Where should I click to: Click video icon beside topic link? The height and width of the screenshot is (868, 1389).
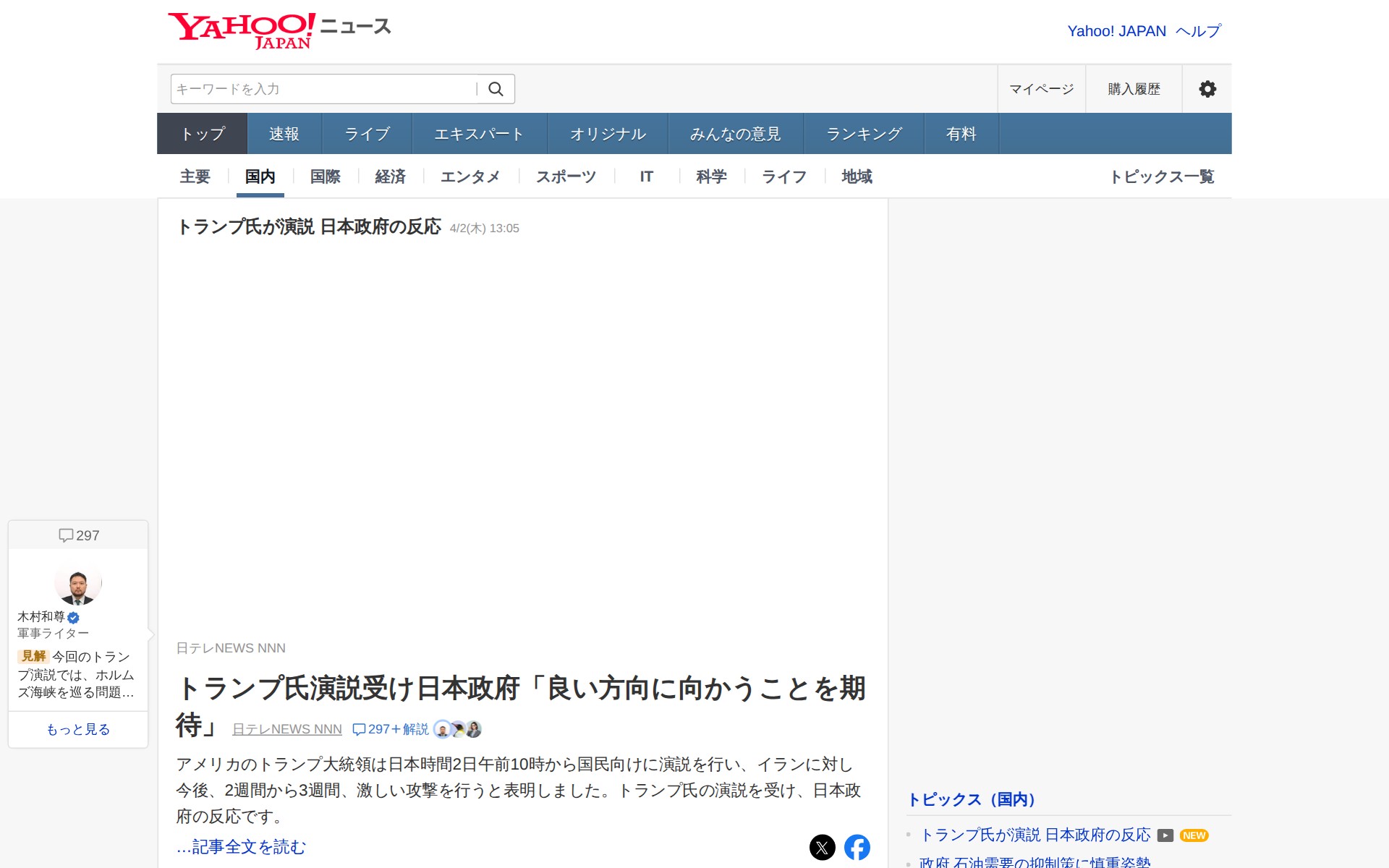pyautogui.click(x=1165, y=835)
